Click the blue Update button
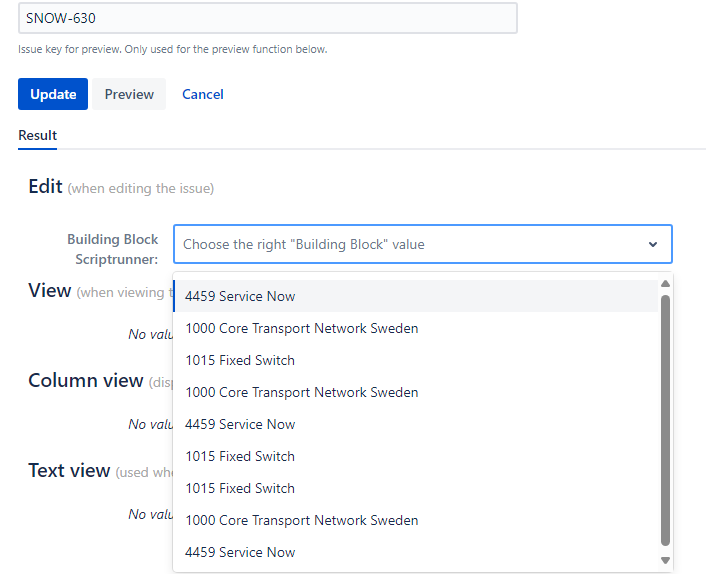The width and height of the screenshot is (706, 579). (53, 94)
